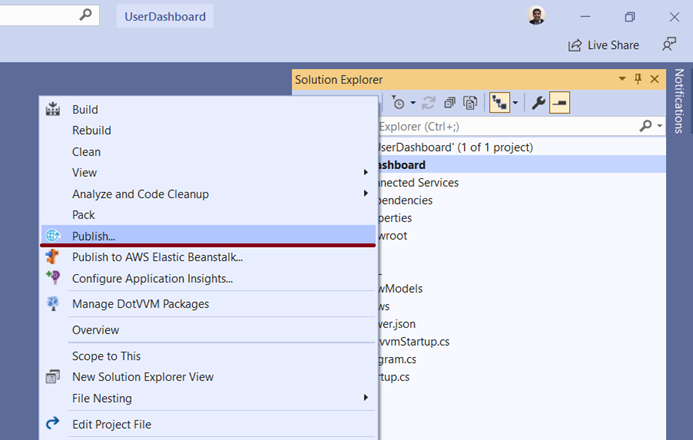693x440 pixels.
Task: Choose New Solution Explorer View
Action: (208, 377)
